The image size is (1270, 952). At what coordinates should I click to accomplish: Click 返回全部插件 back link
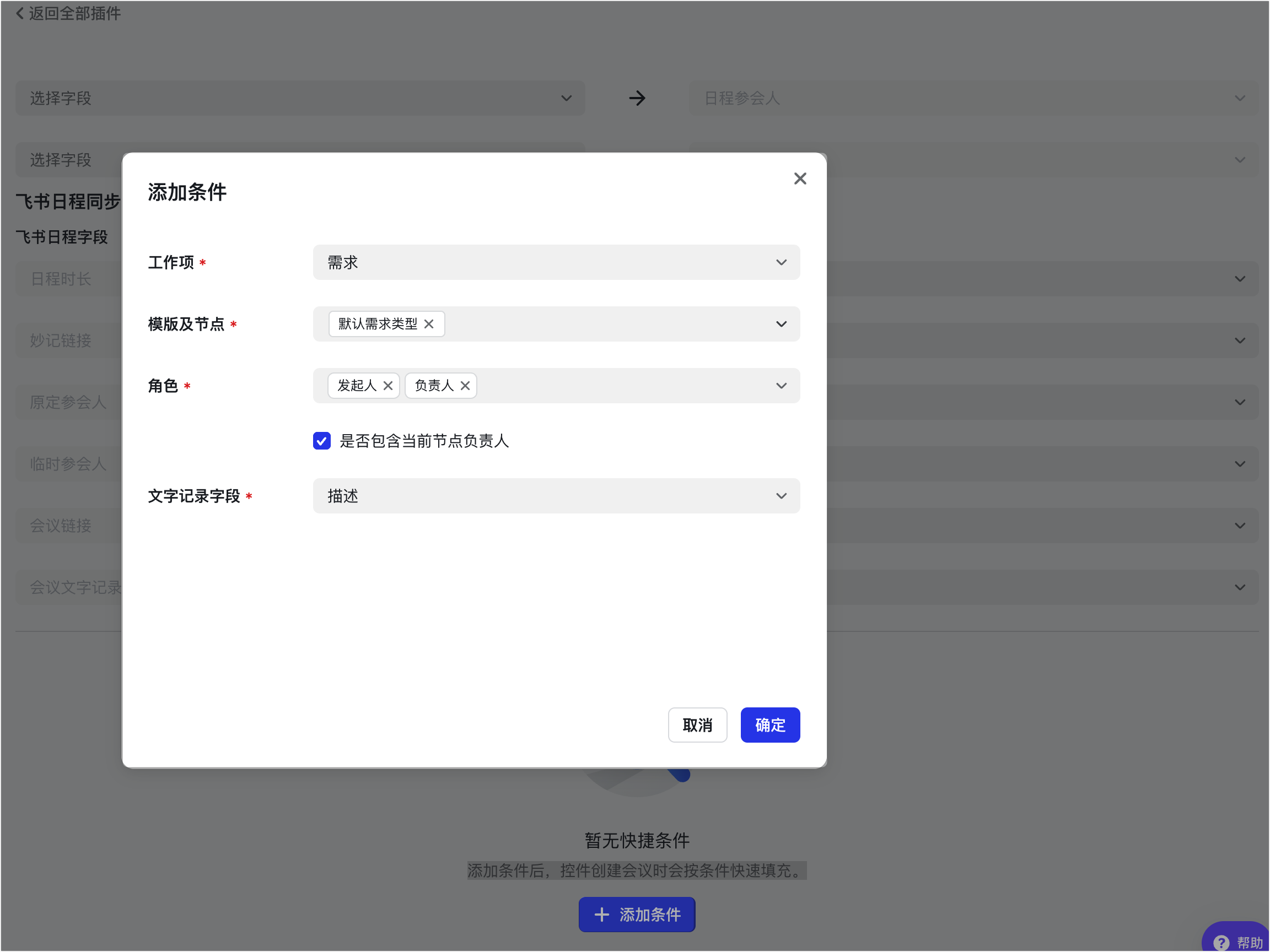[68, 13]
